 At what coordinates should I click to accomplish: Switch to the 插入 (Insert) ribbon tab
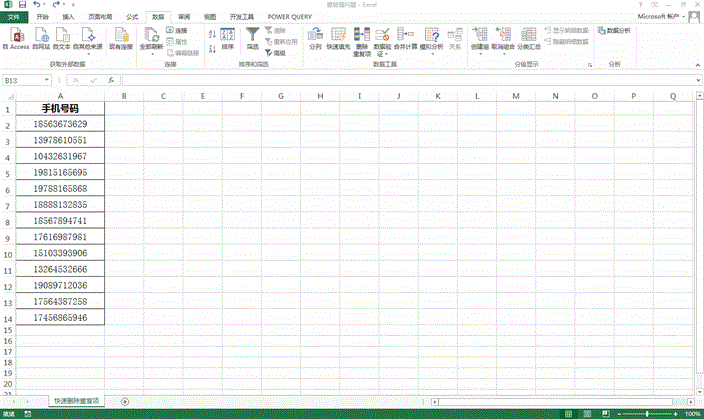(68, 17)
